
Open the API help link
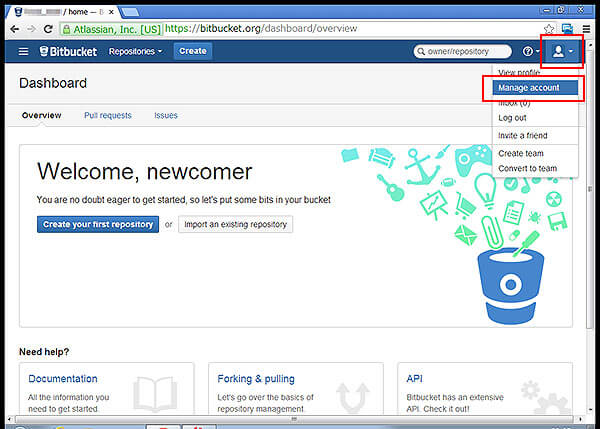click(414, 378)
